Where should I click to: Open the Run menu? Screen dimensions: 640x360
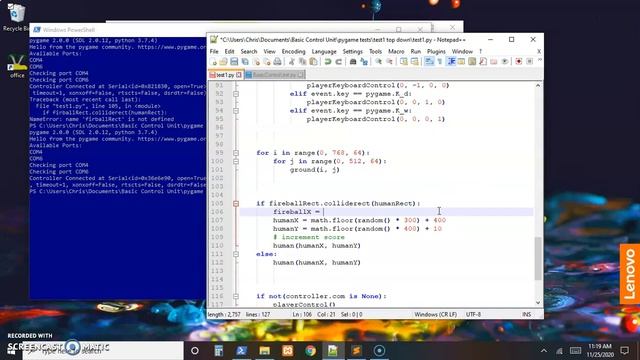pos(416,51)
